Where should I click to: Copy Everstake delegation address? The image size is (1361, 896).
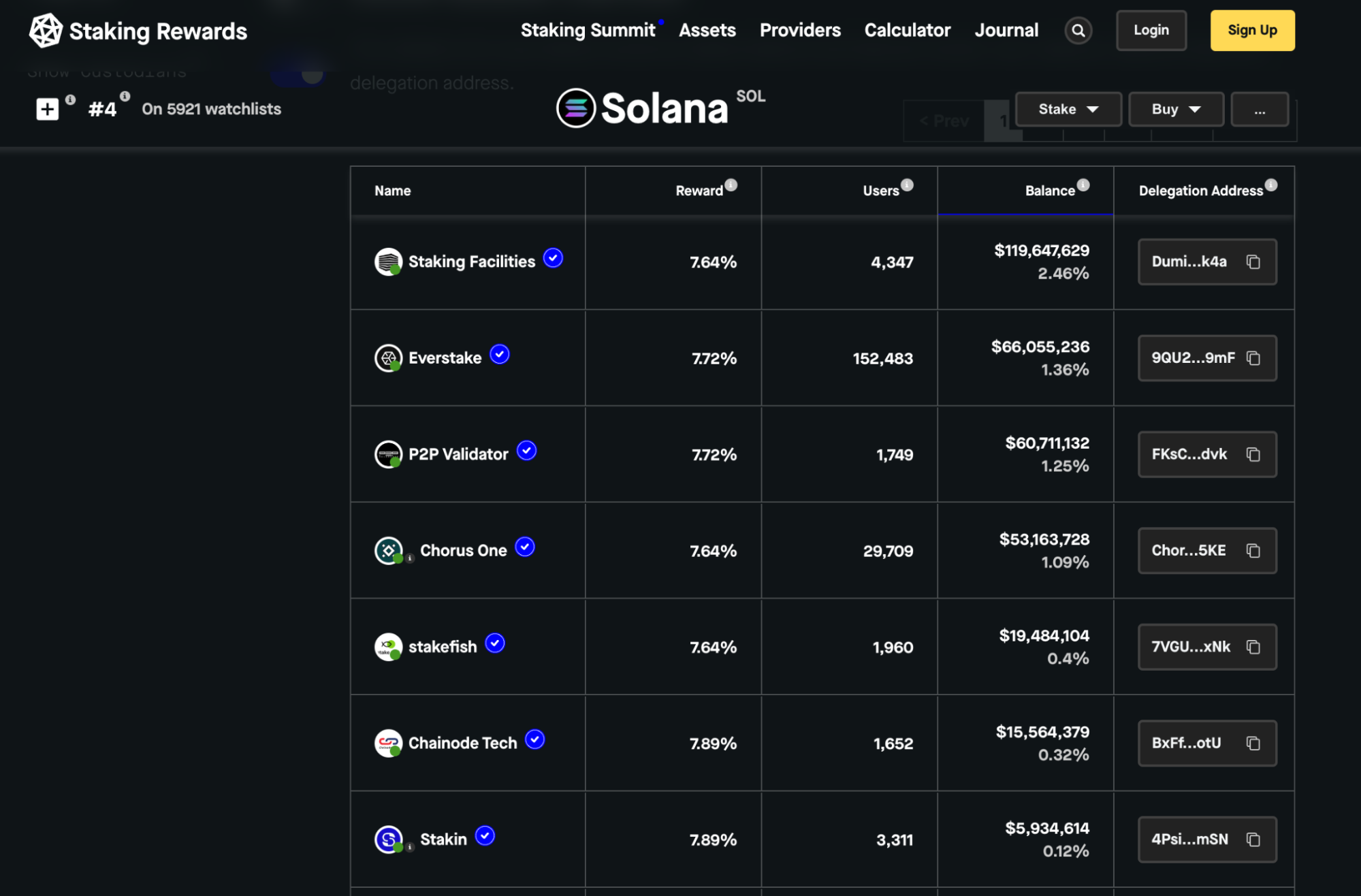pos(1253,358)
